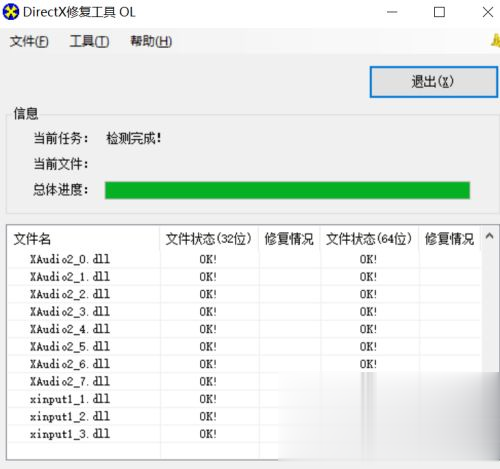Click the DirectX repair tool title icon
500x469 pixels.
[x=11, y=12]
